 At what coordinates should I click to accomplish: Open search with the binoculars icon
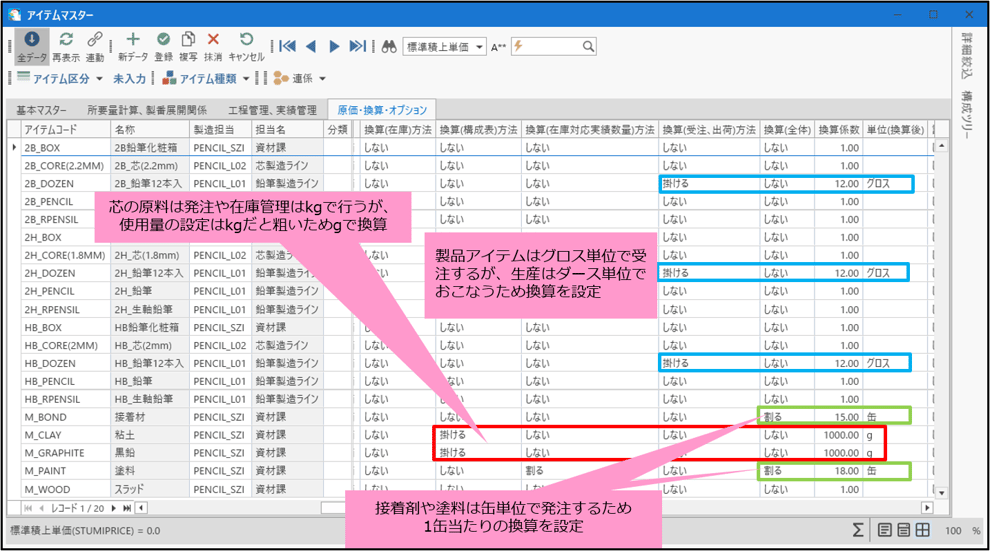[389, 46]
